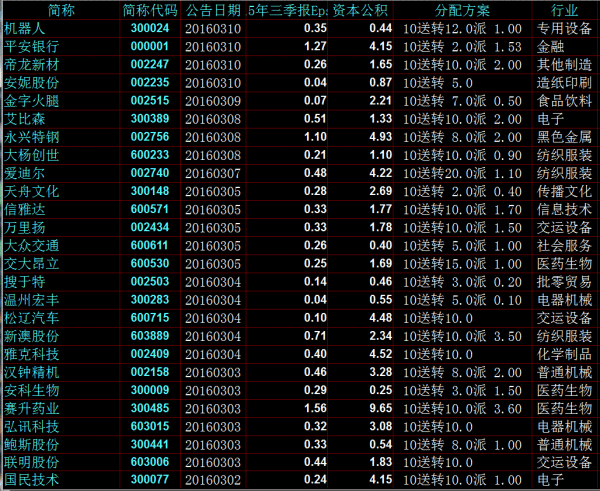Select stock name 雅克科技

pos(31,354)
